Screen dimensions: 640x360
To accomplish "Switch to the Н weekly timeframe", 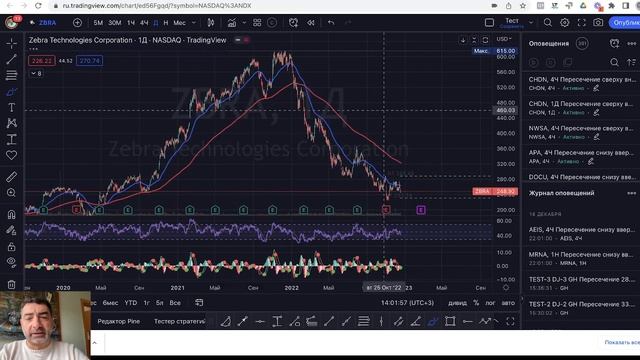I will pyautogui.click(x=166, y=23).
